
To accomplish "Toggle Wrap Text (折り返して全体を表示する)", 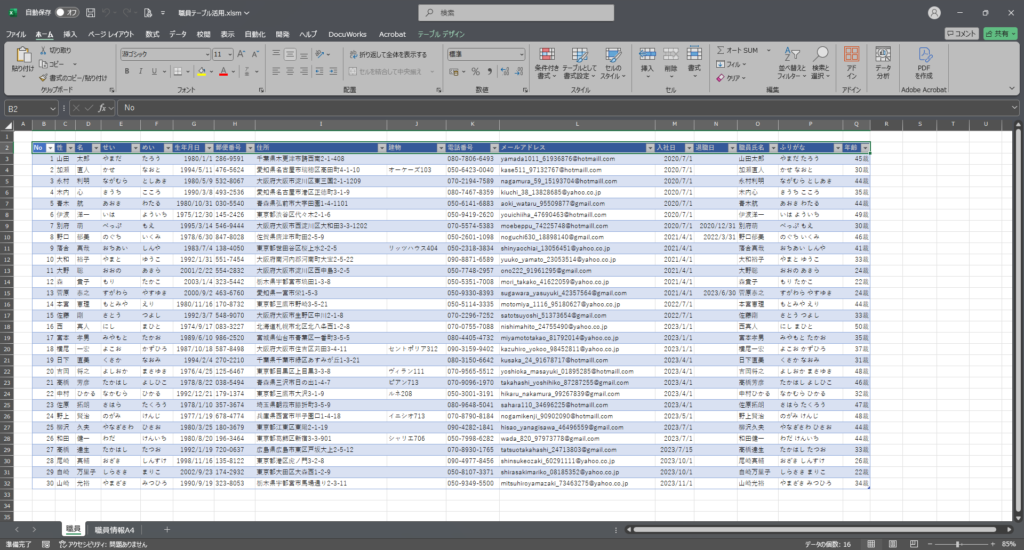I will click(388, 54).
